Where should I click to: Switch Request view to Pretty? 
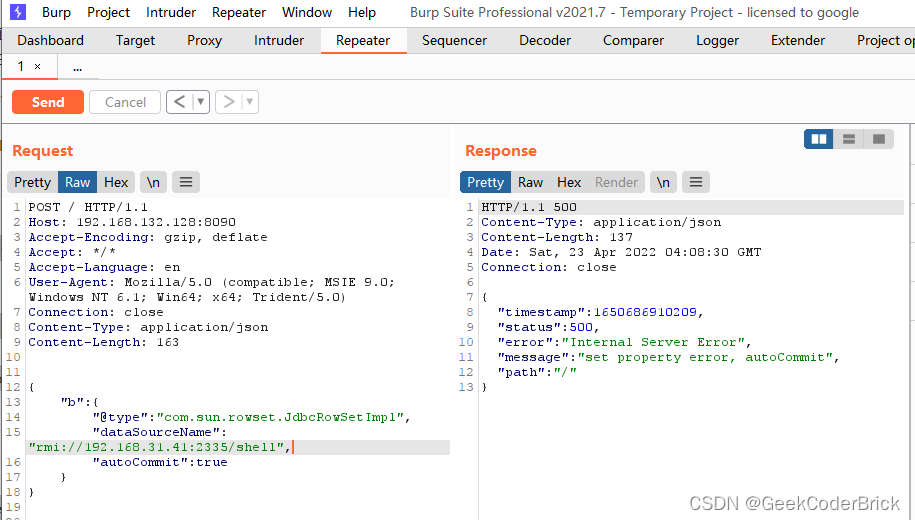33,182
